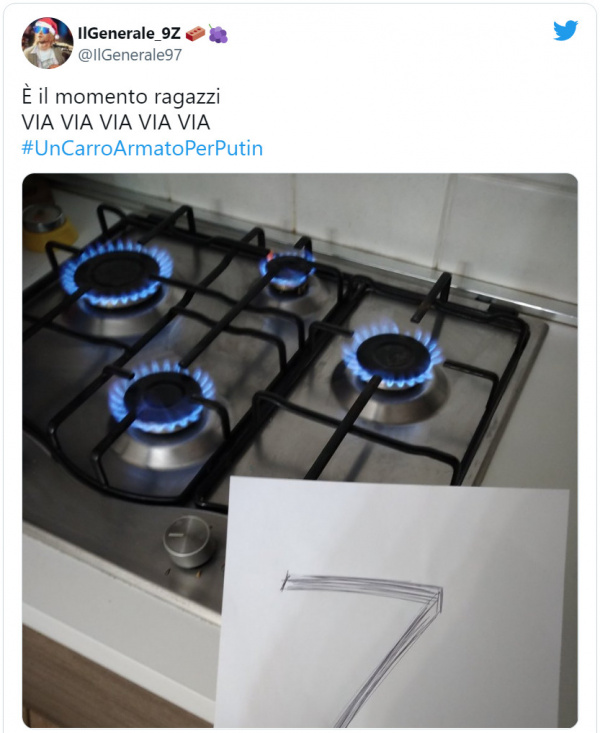
Task: Click the brick emoji beside the username
Action: 195,34
